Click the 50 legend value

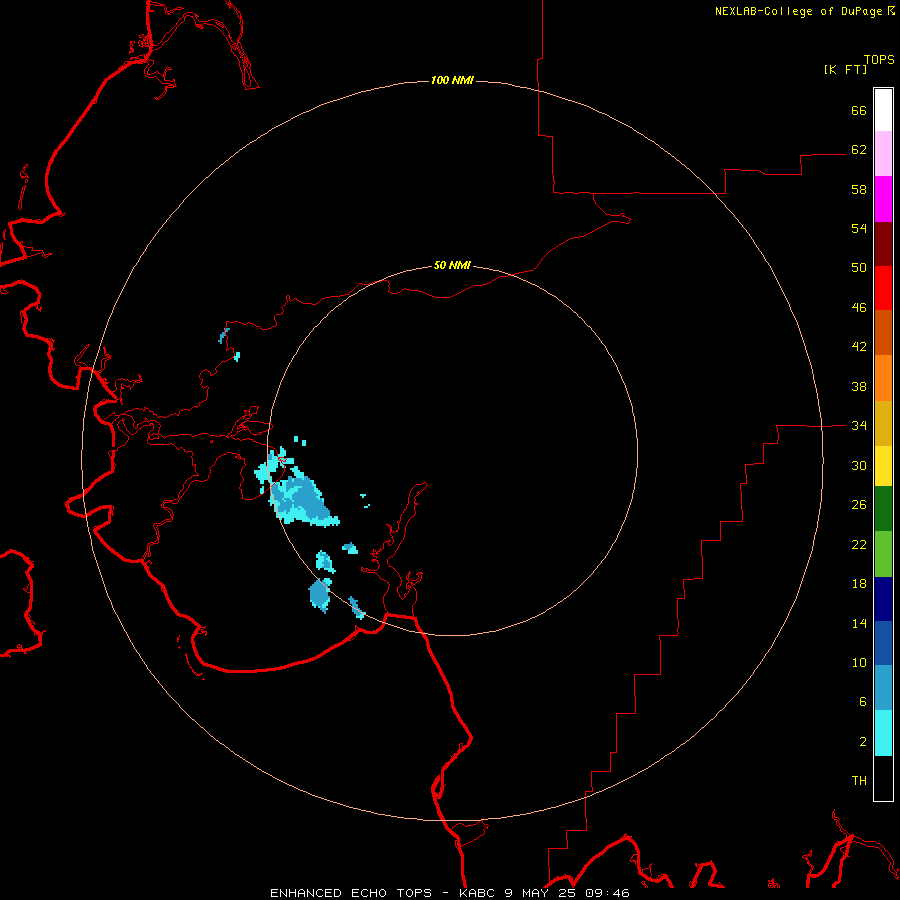coord(859,268)
